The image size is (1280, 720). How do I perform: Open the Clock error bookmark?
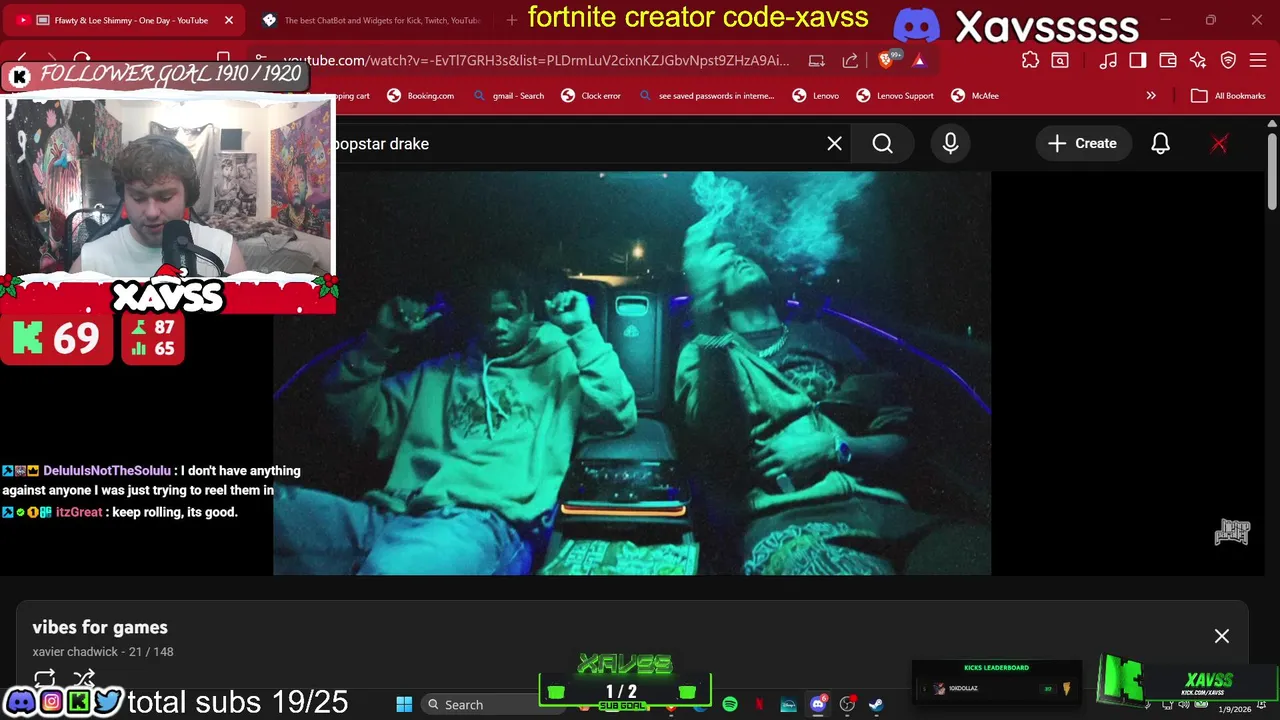pyautogui.click(x=591, y=96)
